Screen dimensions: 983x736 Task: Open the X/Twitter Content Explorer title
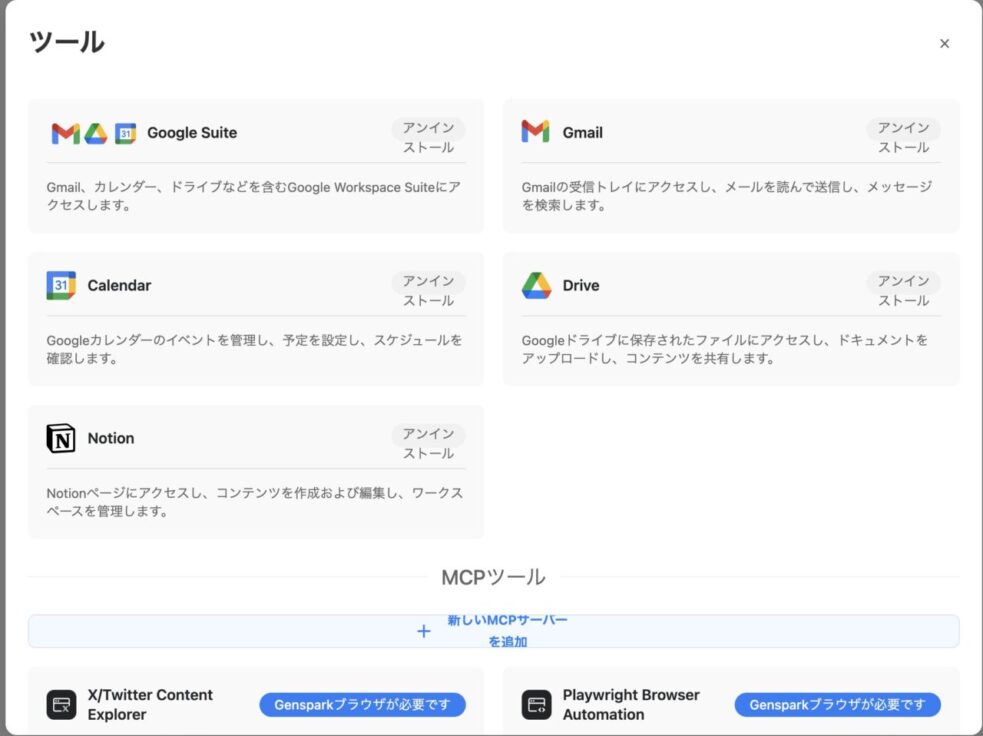pyautogui.click(x=150, y=705)
